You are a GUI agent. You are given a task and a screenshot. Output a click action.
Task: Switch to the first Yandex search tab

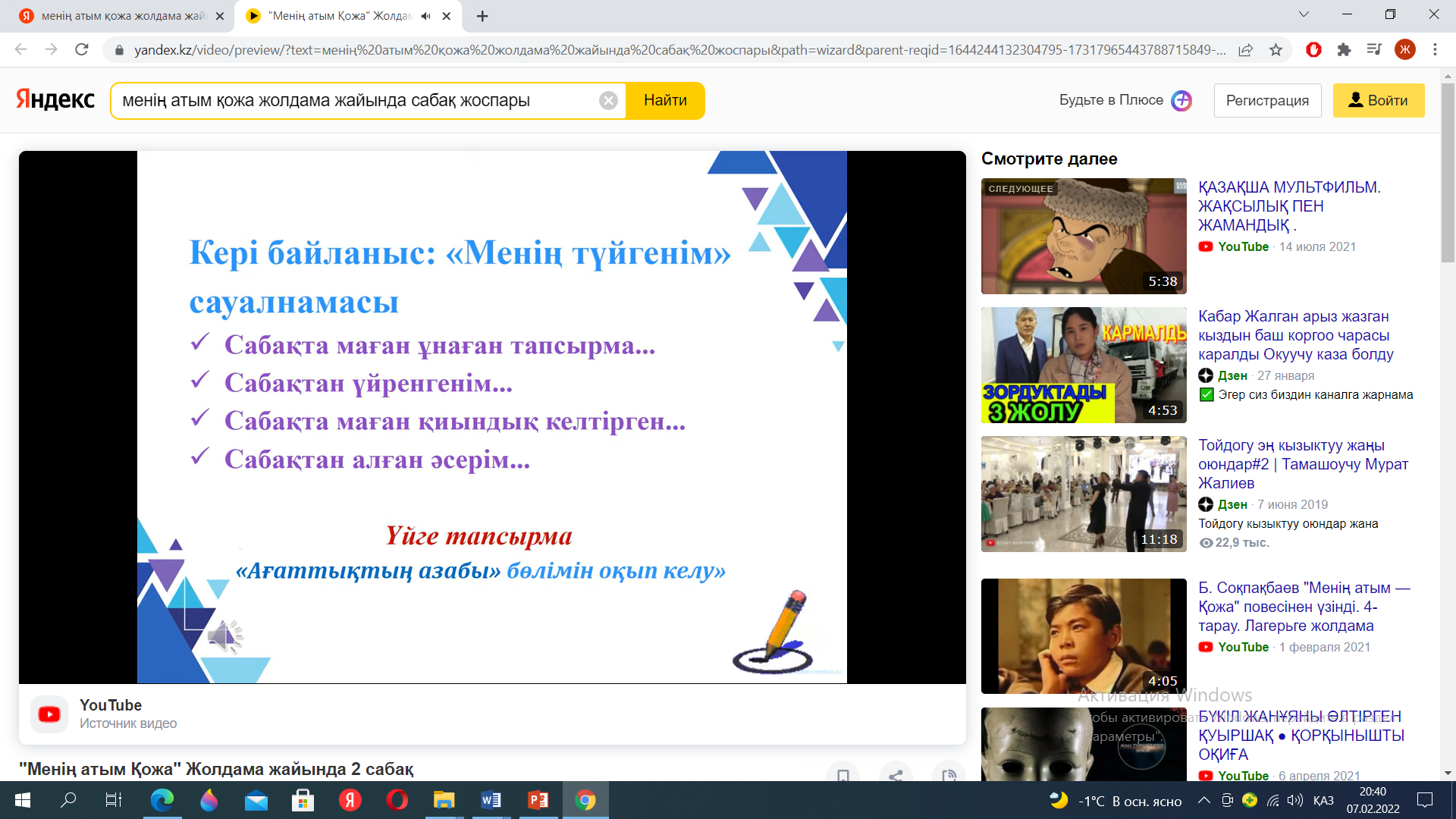[x=121, y=16]
